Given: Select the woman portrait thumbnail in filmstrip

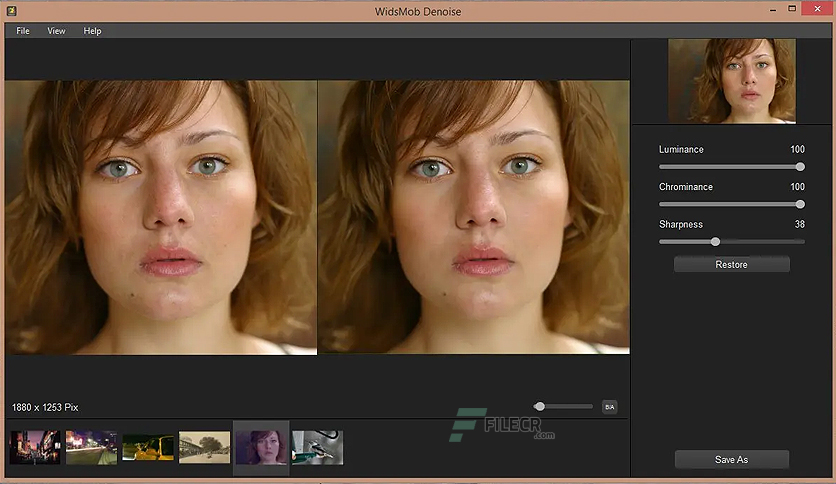Looking at the screenshot, I should [x=261, y=447].
